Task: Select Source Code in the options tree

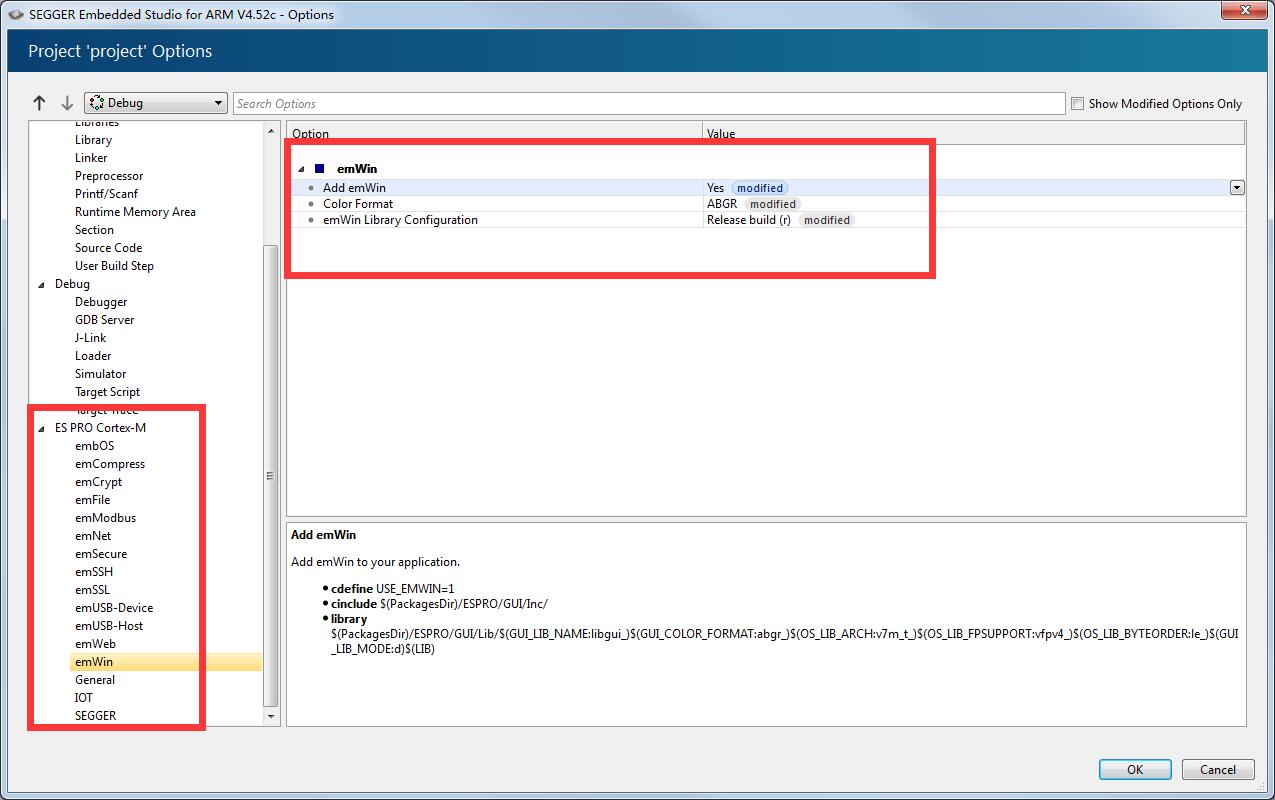Action: 108,248
